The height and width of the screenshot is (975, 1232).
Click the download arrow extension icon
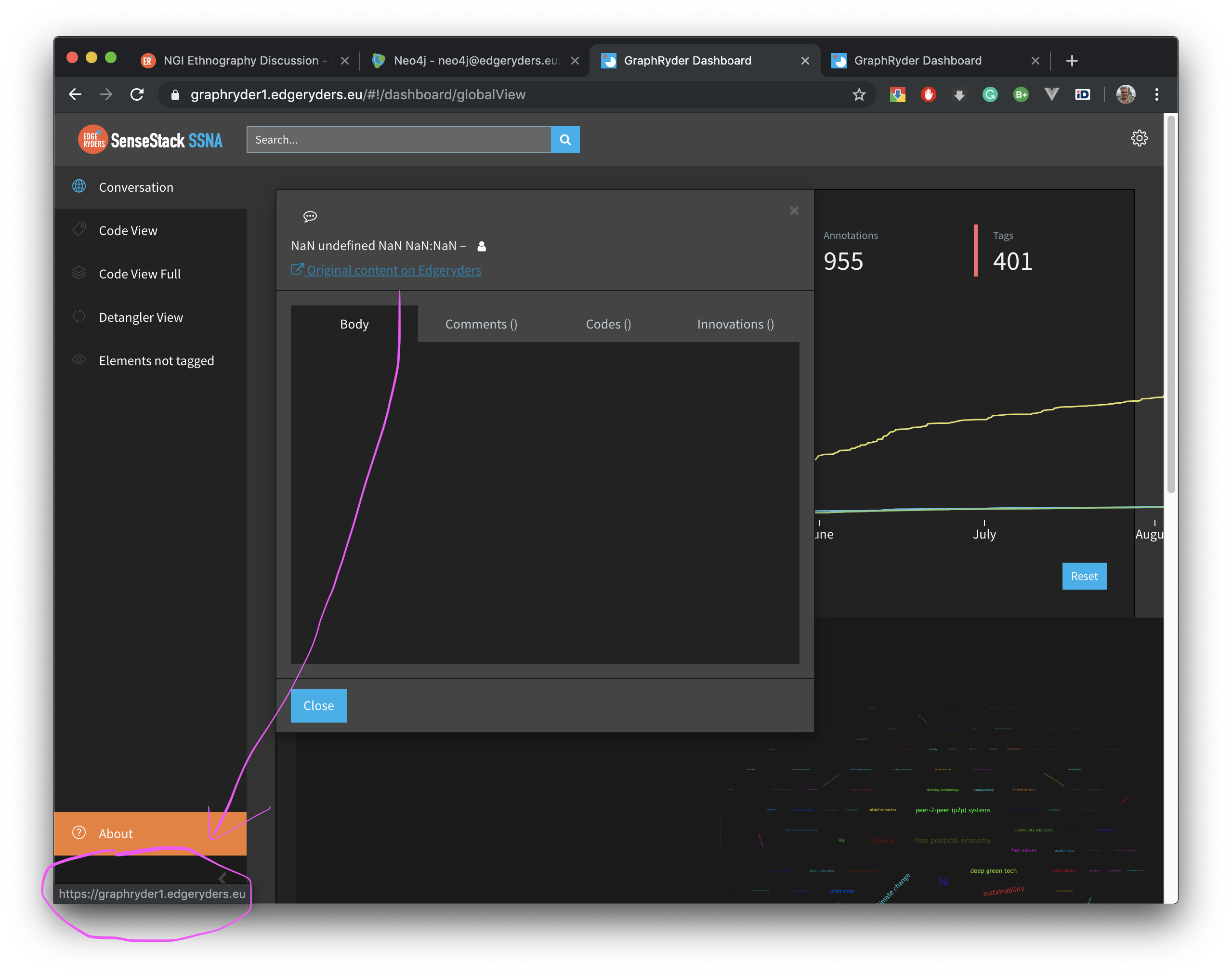pyautogui.click(x=959, y=95)
